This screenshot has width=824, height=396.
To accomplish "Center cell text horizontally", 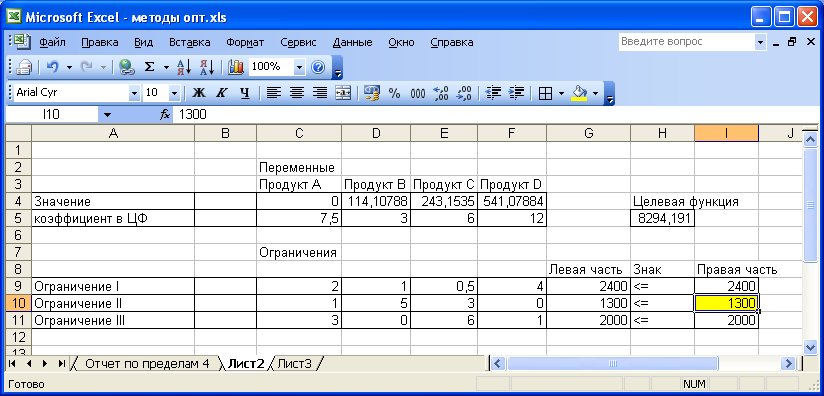I will coord(297,93).
